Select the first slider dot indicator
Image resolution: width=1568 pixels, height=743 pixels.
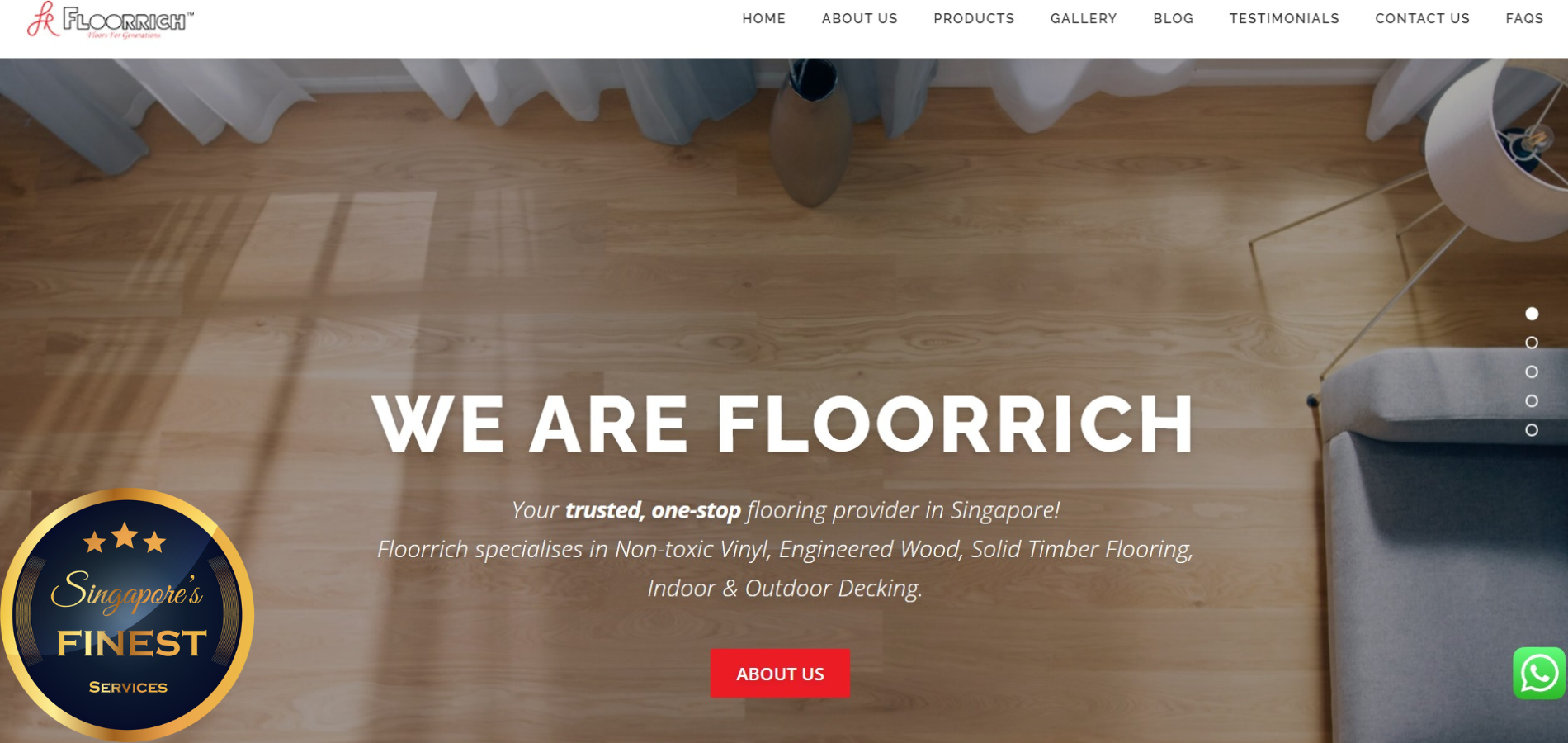(x=1532, y=314)
